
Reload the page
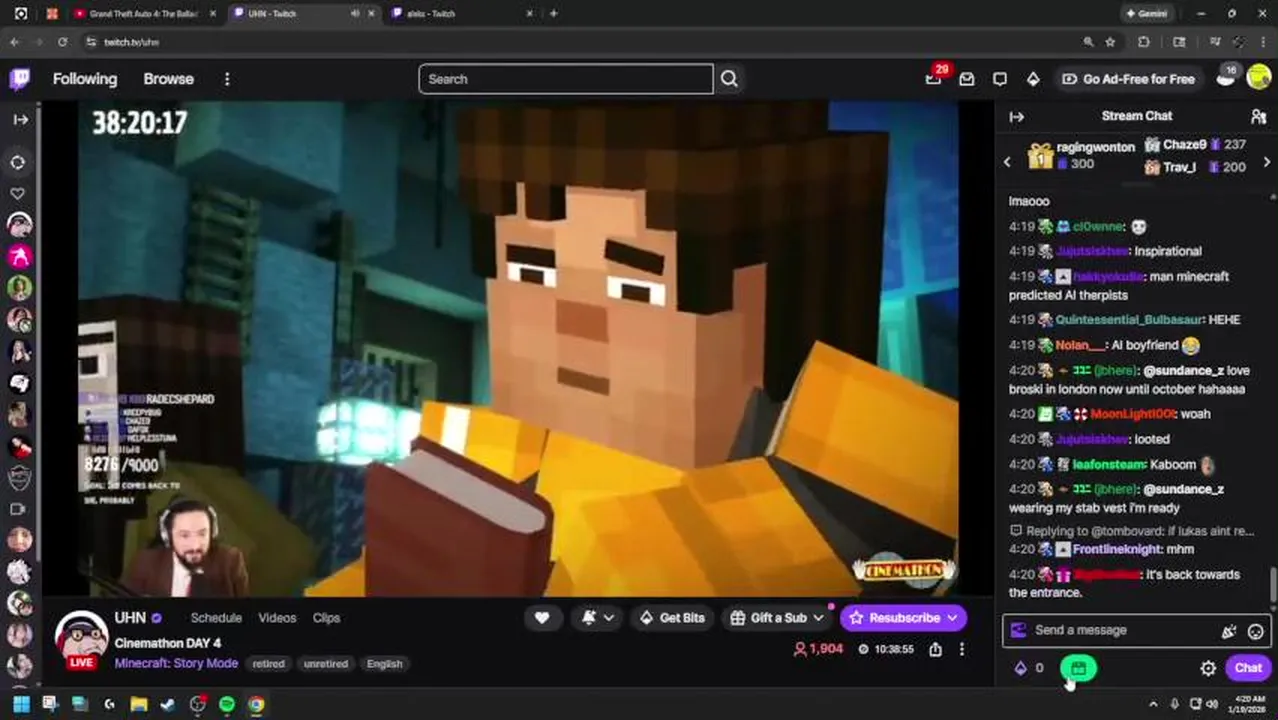tap(62, 42)
